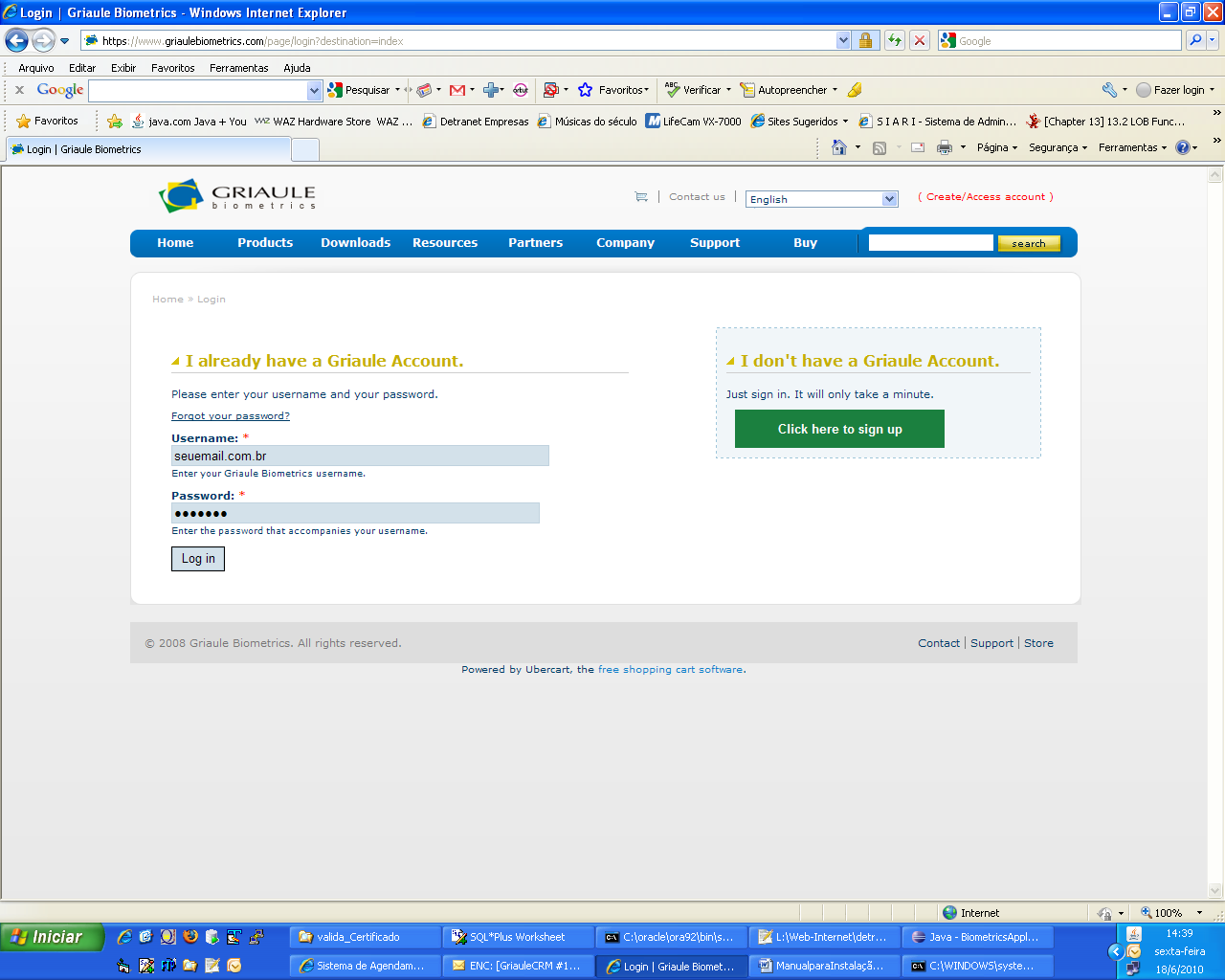
Task: Select the Login | Griaule Biometrics tab
Action: 147,149
